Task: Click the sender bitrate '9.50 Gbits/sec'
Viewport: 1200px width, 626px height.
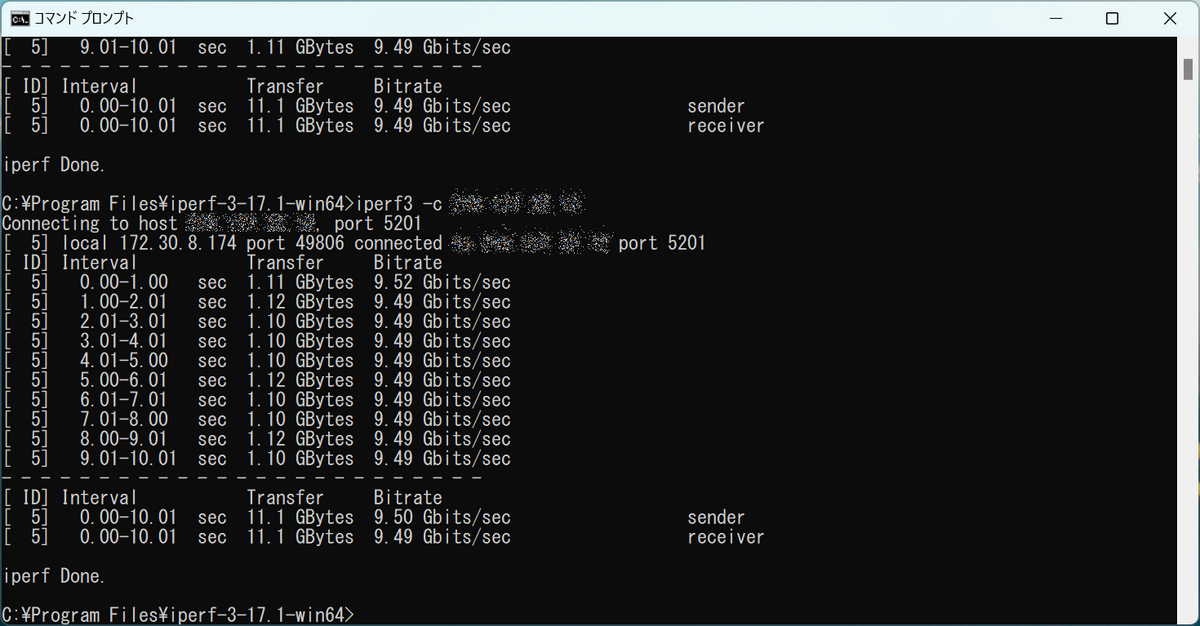Action: (442, 518)
